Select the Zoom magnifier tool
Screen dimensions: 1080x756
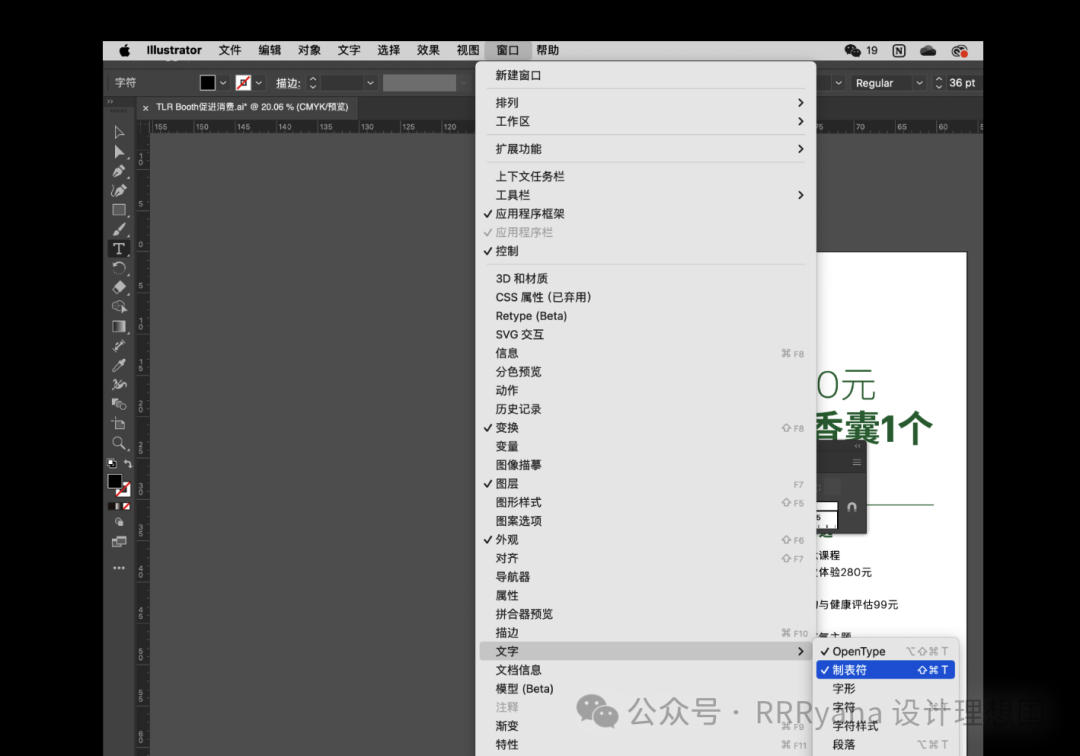(119, 443)
